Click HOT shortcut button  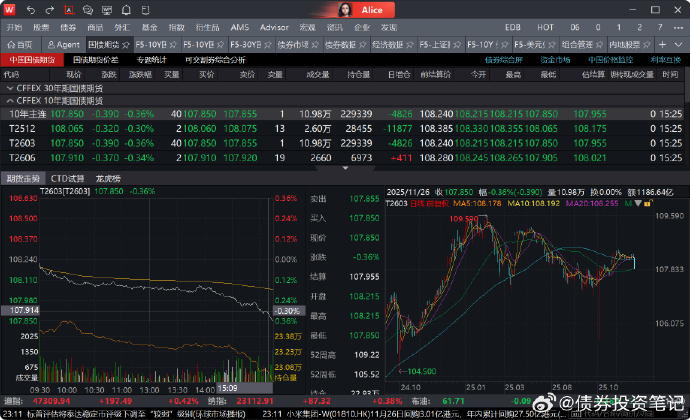545,27
